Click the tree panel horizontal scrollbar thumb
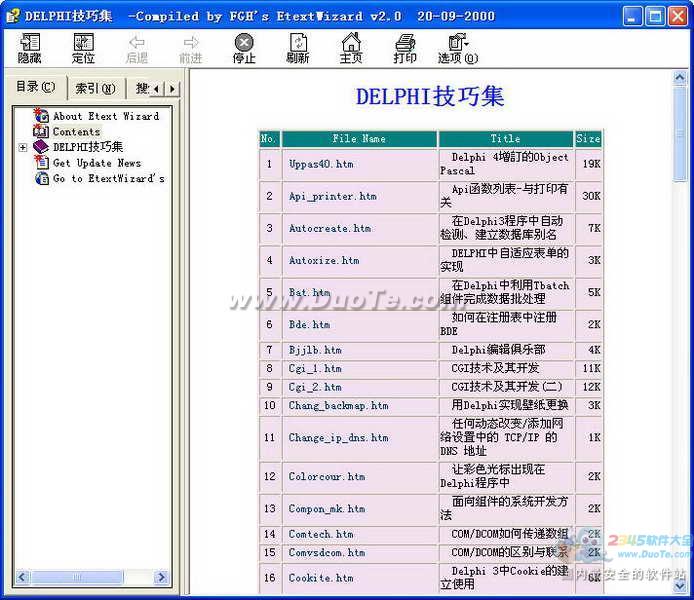Viewport: 694px width, 600px height. tap(77, 577)
